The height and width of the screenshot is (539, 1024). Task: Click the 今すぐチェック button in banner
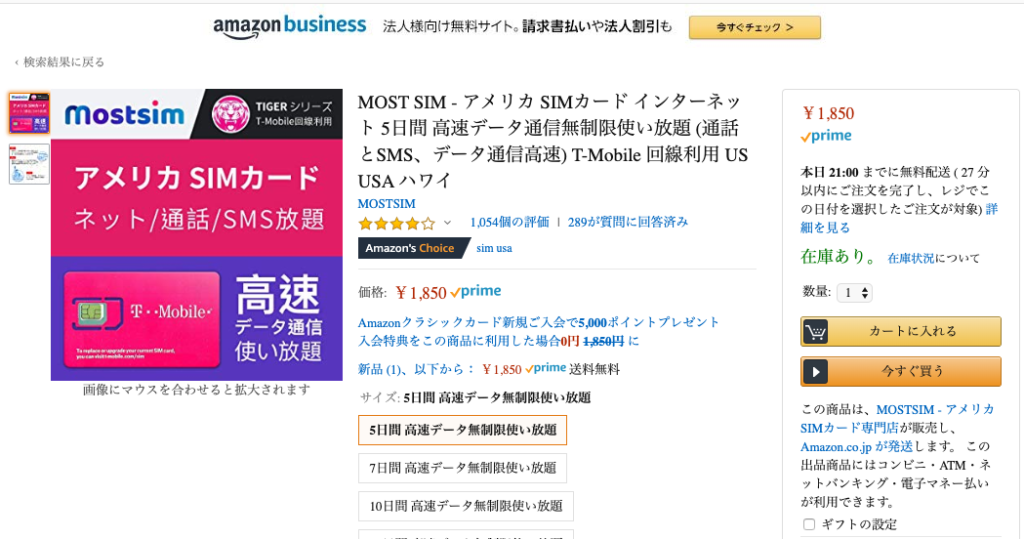(754, 27)
